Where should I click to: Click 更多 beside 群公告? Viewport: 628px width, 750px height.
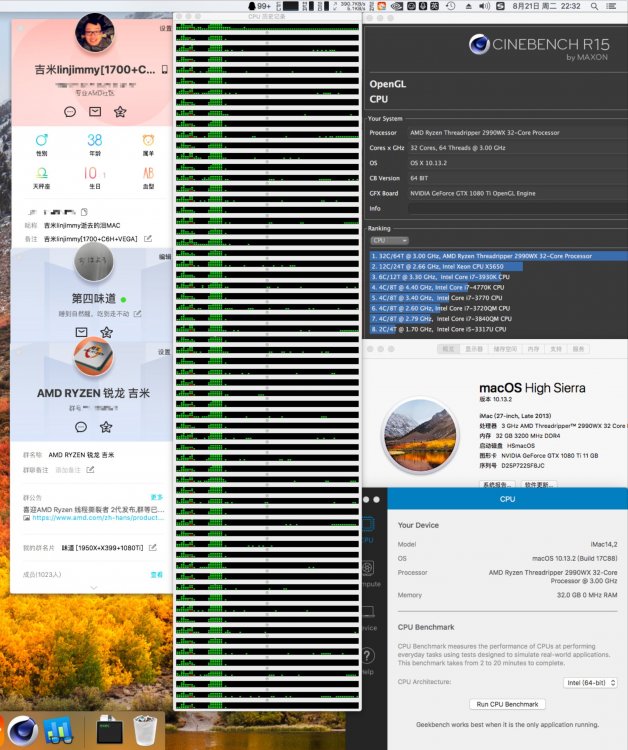pyautogui.click(x=157, y=497)
